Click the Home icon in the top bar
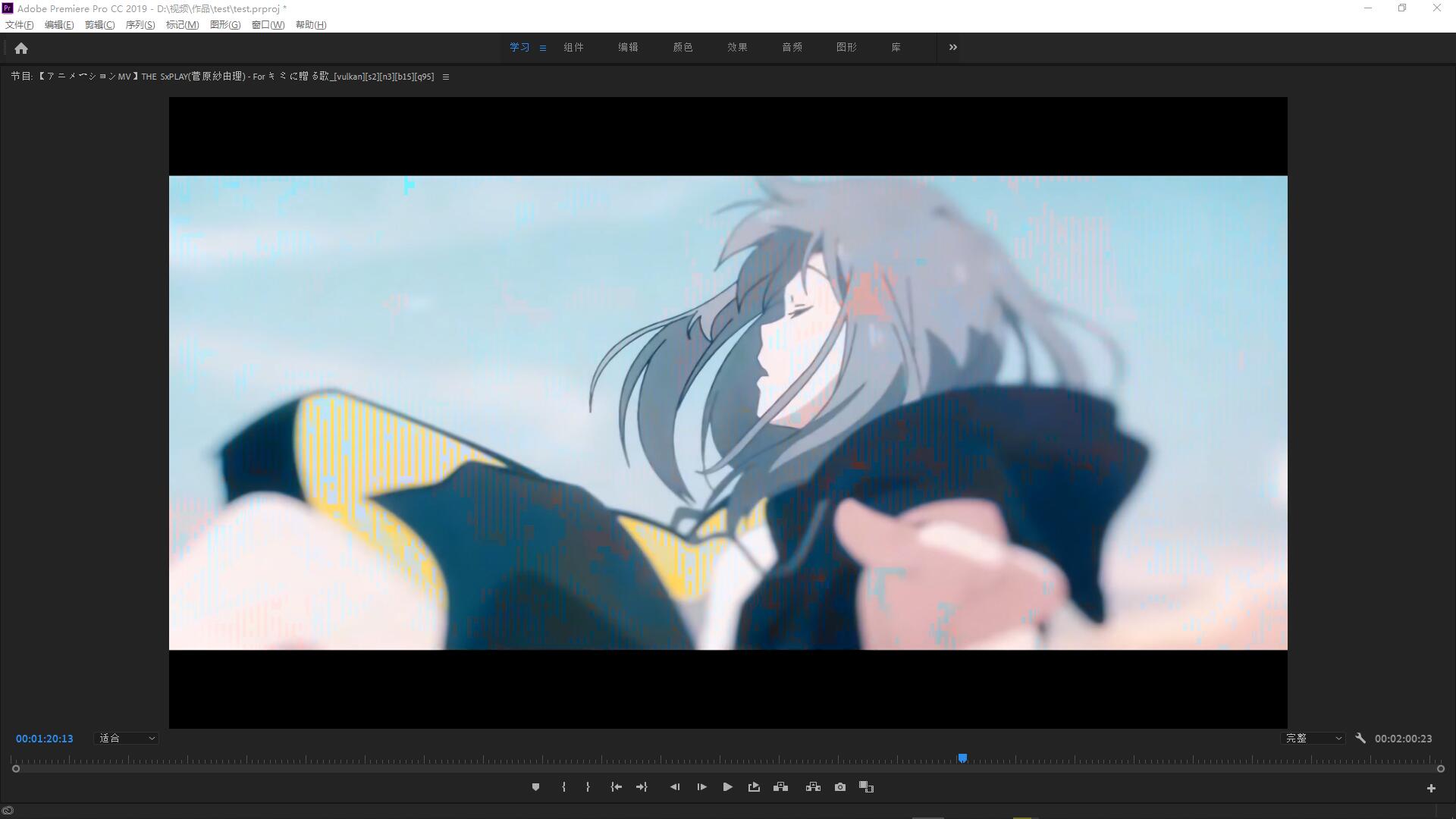The width and height of the screenshot is (1456, 819). coord(21,47)
